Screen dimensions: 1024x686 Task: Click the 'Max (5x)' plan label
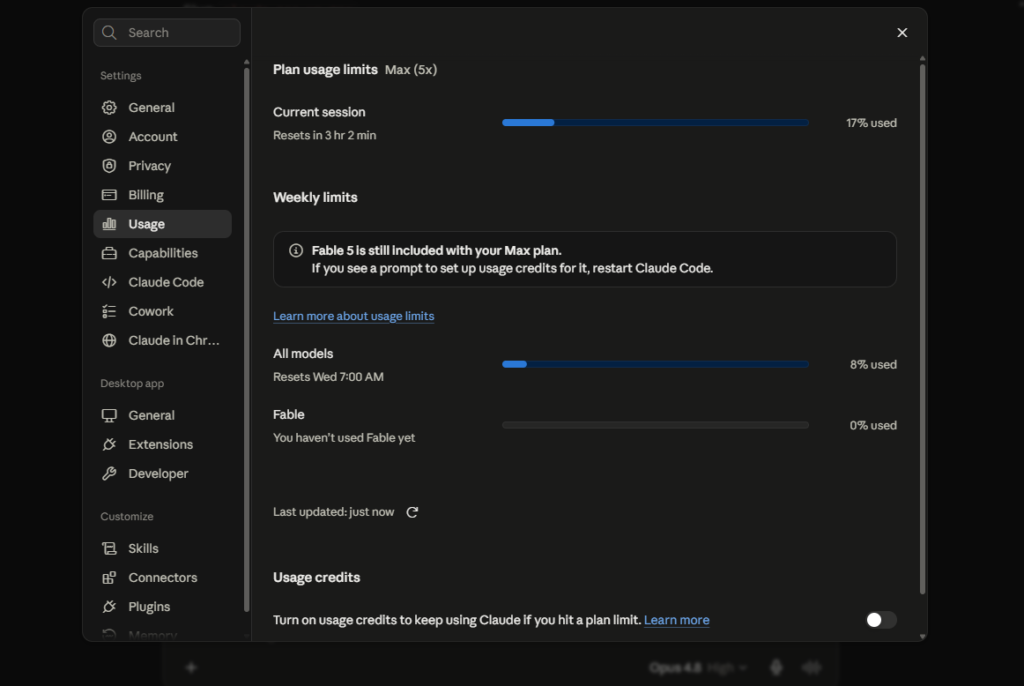click(411, 69)
